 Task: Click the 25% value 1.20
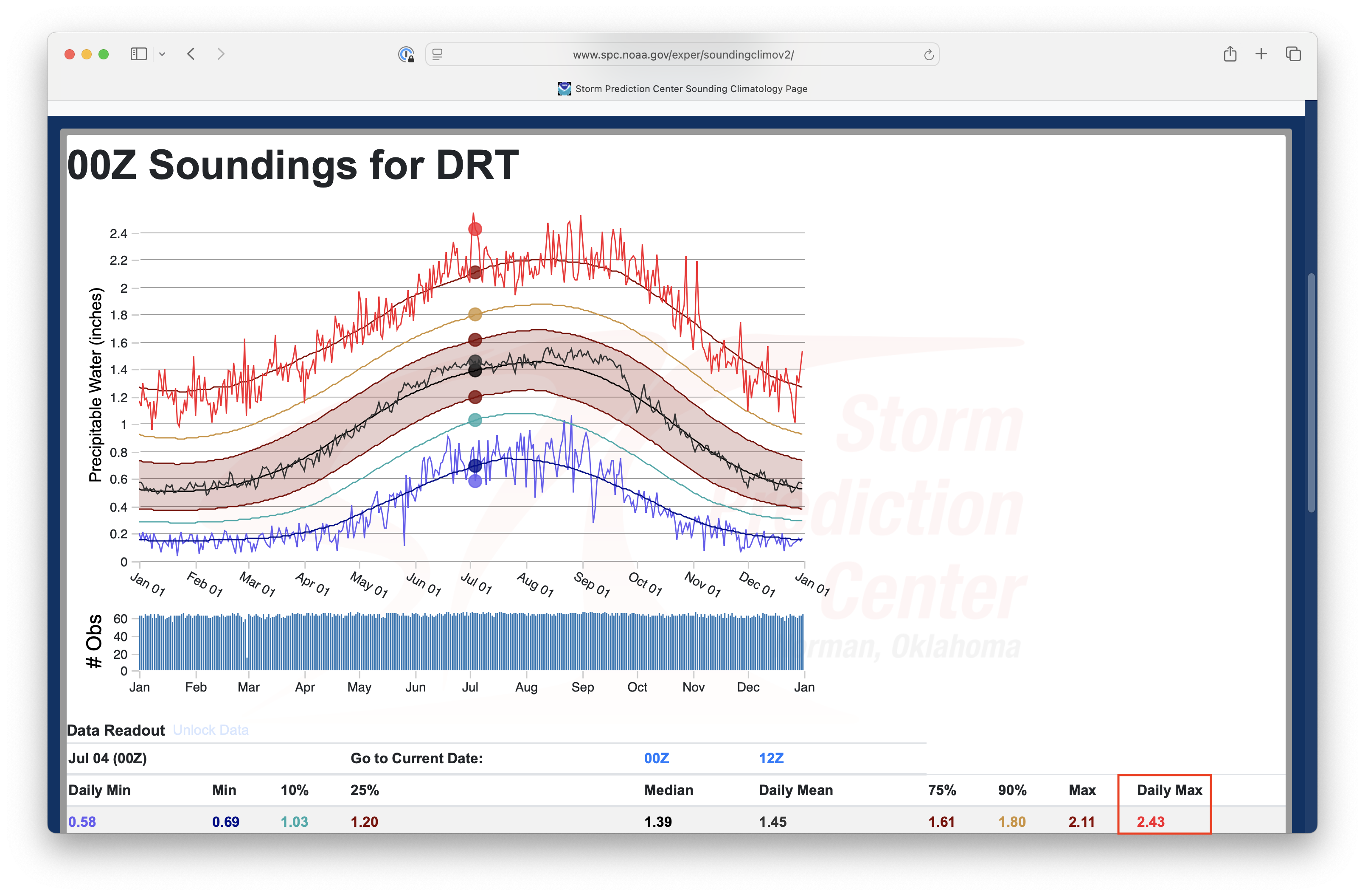pos(364,821)
